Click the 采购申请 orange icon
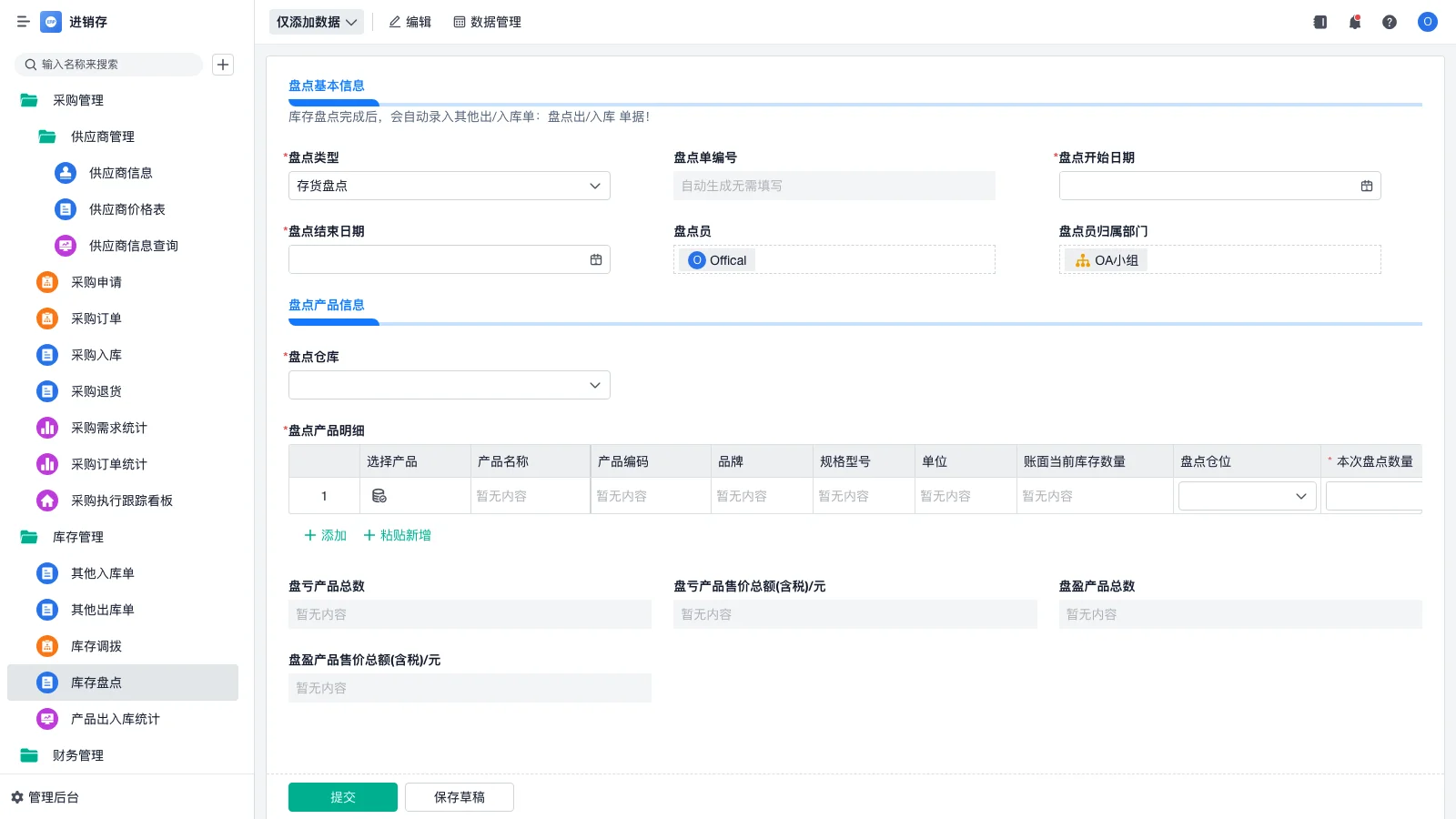Image resolution: width=1456 pixels, height=819 pixels. pos(47,282)
